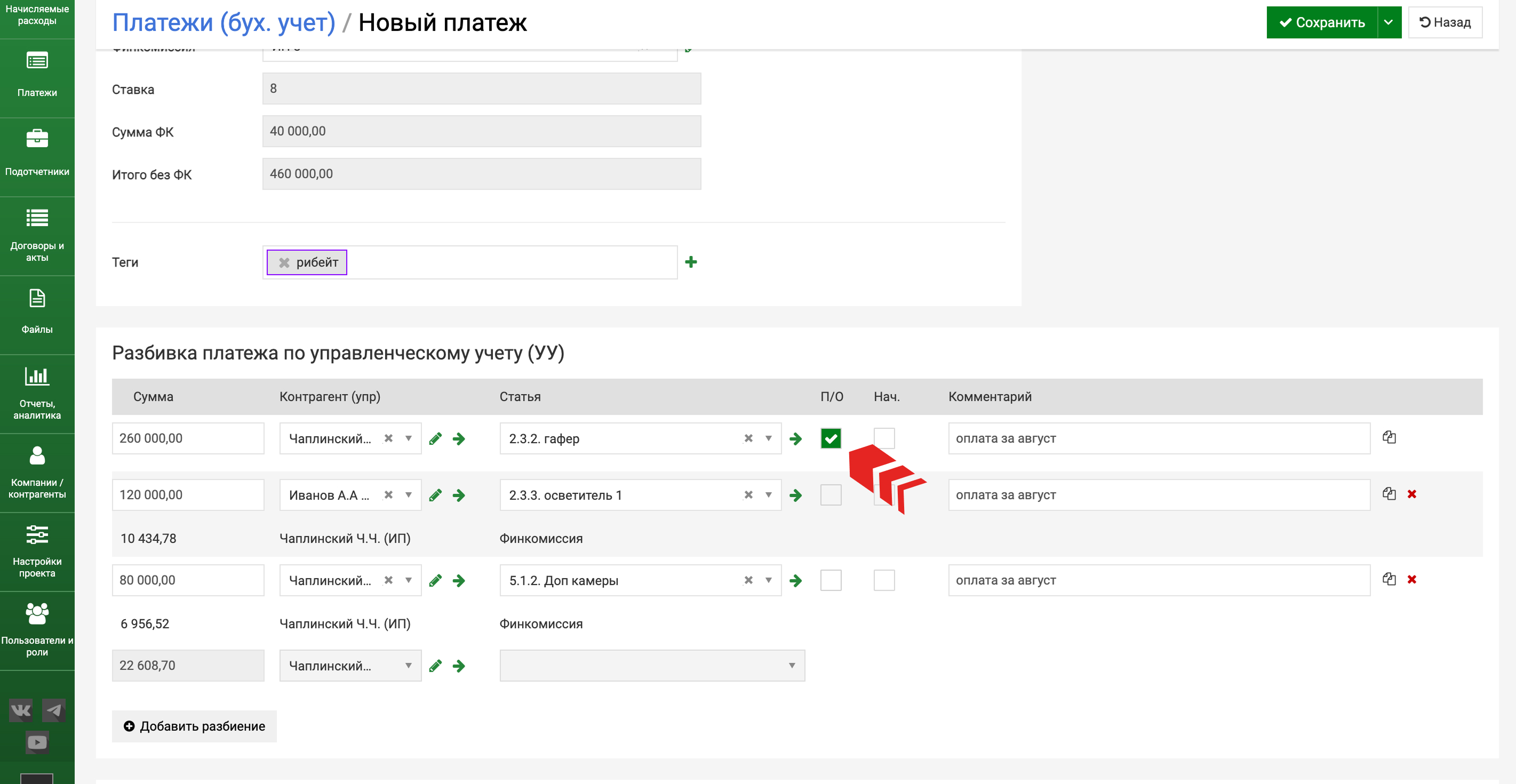Remove the рибейт tag
This screenshot has width=1516, height=784.
[x=284, y=262]
